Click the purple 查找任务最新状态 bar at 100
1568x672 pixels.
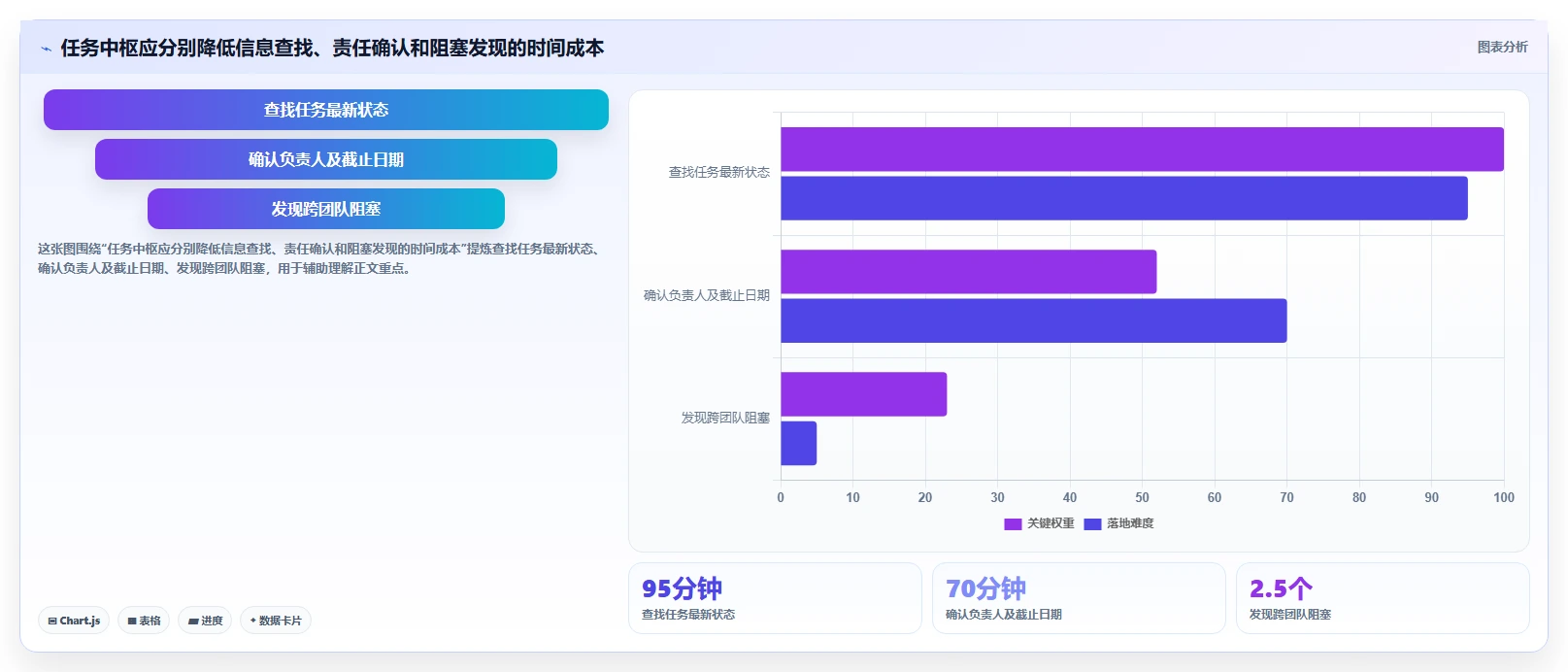pyautogui.click(x=1142, y=150)
